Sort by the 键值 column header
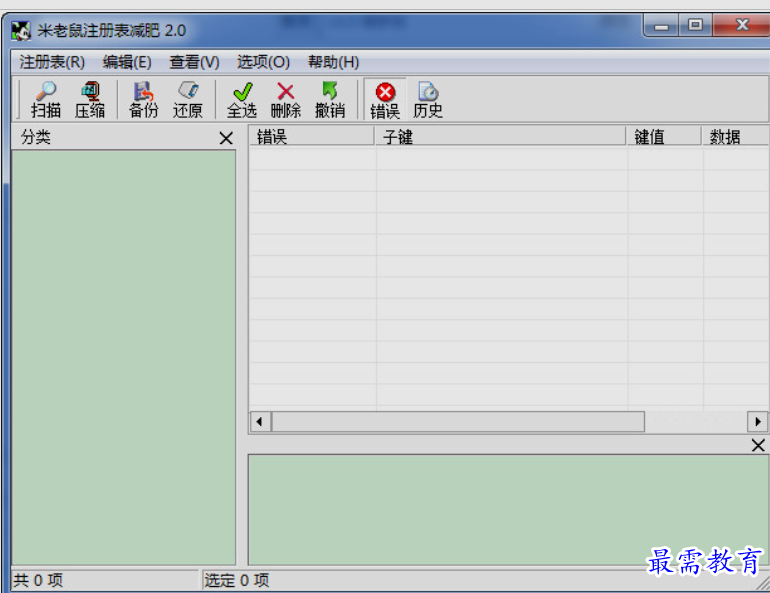The height and width of the screenshot is (593, 770). pyautogui.click(x=663, y=136)
